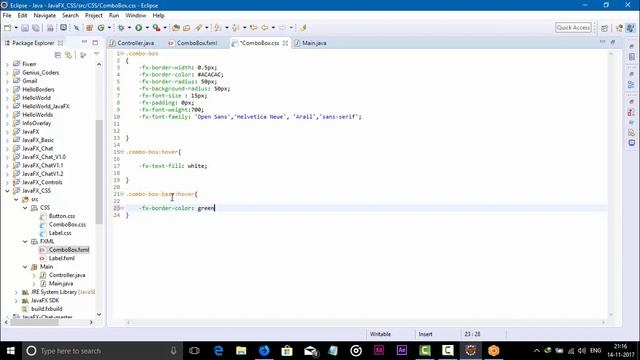Screen dimensions: 640x360
Task: Click Package Explorer horizontal scrollbar thumb
Action: click(34, 322)
